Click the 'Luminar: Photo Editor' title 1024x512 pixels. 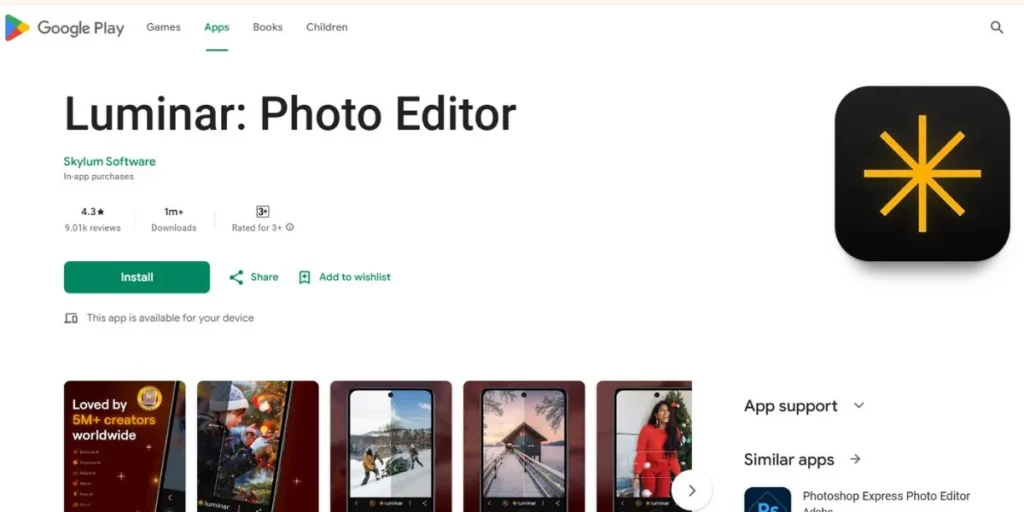click(290, 114)
